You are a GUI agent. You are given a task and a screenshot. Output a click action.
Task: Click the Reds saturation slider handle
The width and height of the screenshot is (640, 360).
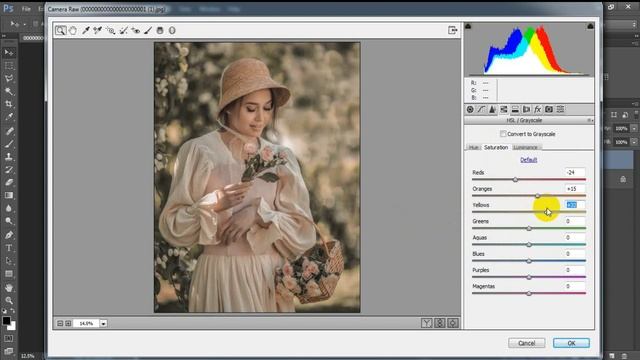(x=516, y=180)
